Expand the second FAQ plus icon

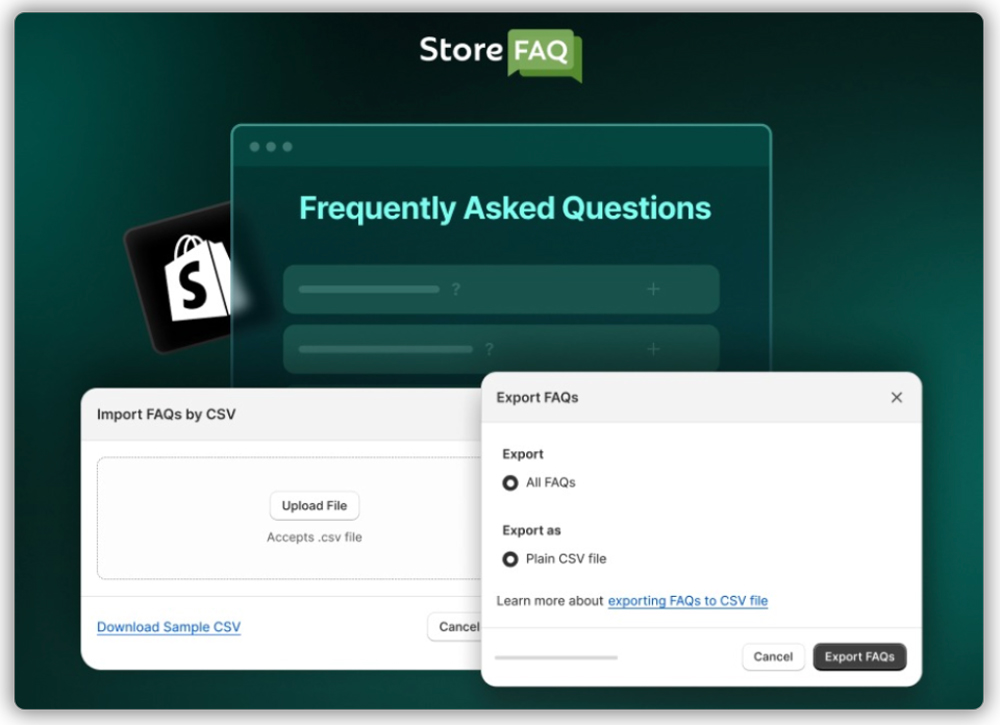653,349
